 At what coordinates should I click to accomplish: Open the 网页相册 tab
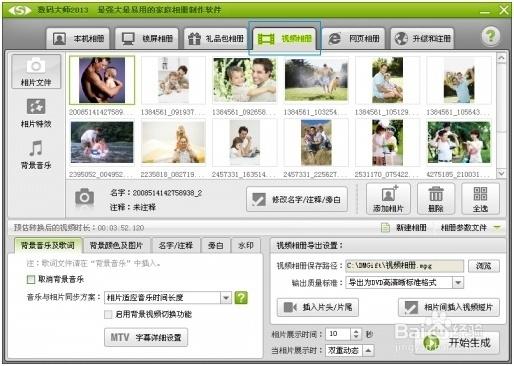[353, 39]
